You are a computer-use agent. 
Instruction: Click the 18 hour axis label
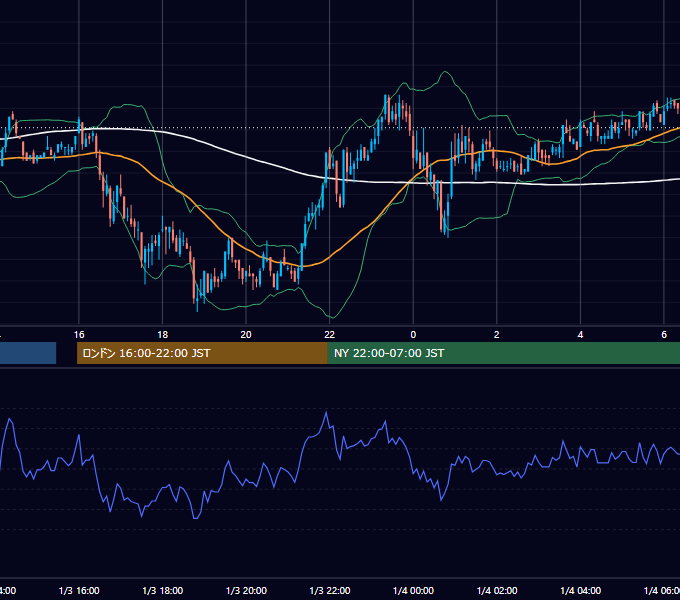pos(163,334)
